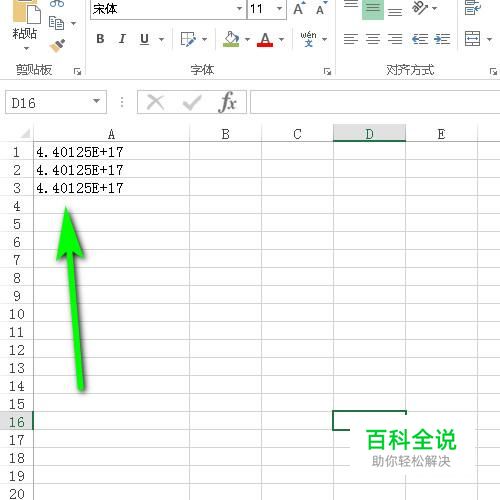Click the font size box showing 11
500x500 pixels.
pos(261,9)
